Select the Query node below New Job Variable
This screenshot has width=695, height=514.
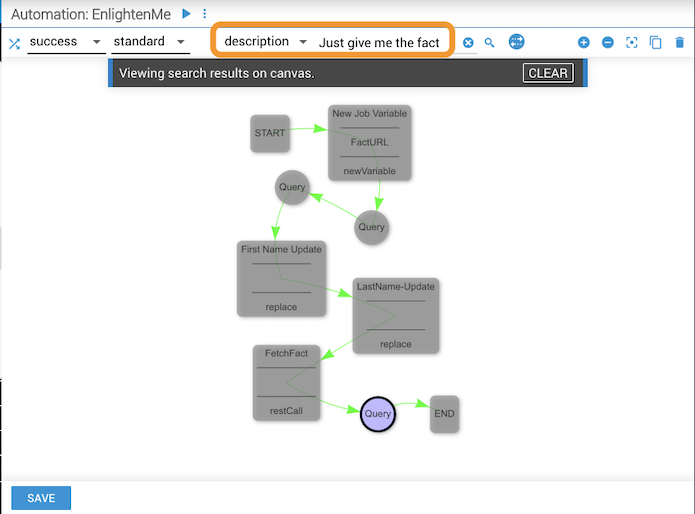click(x=371, y=227)
